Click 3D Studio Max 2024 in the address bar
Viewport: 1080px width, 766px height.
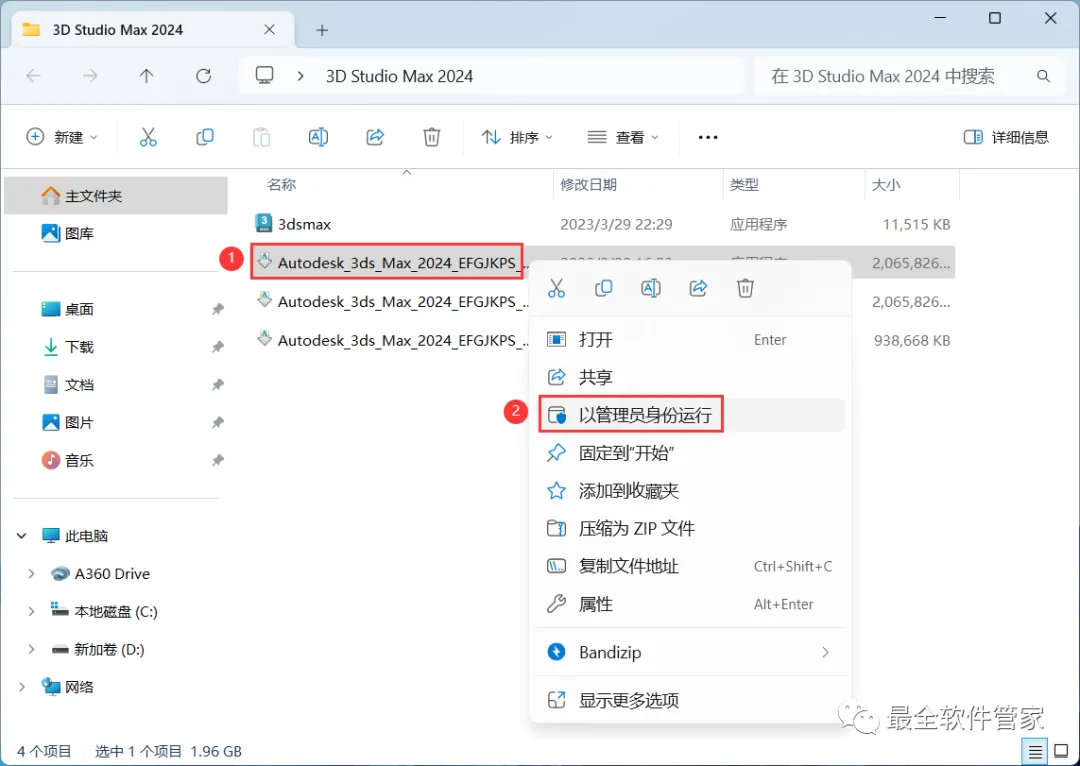click(399, 76)
